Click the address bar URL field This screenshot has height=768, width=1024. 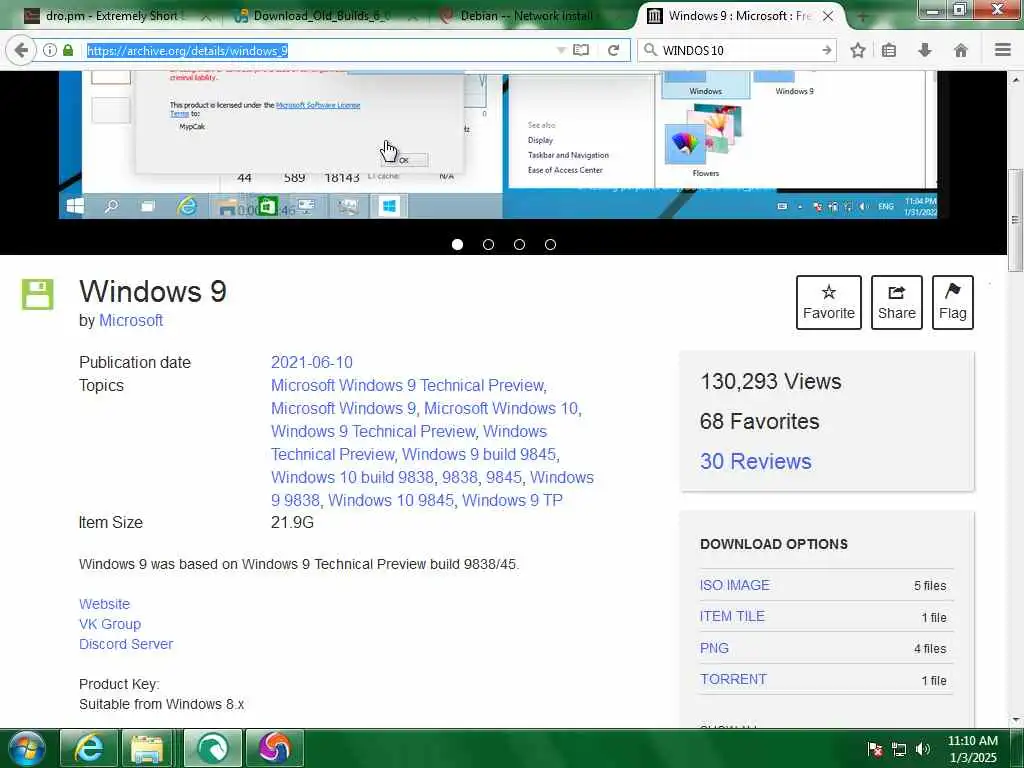320,50
